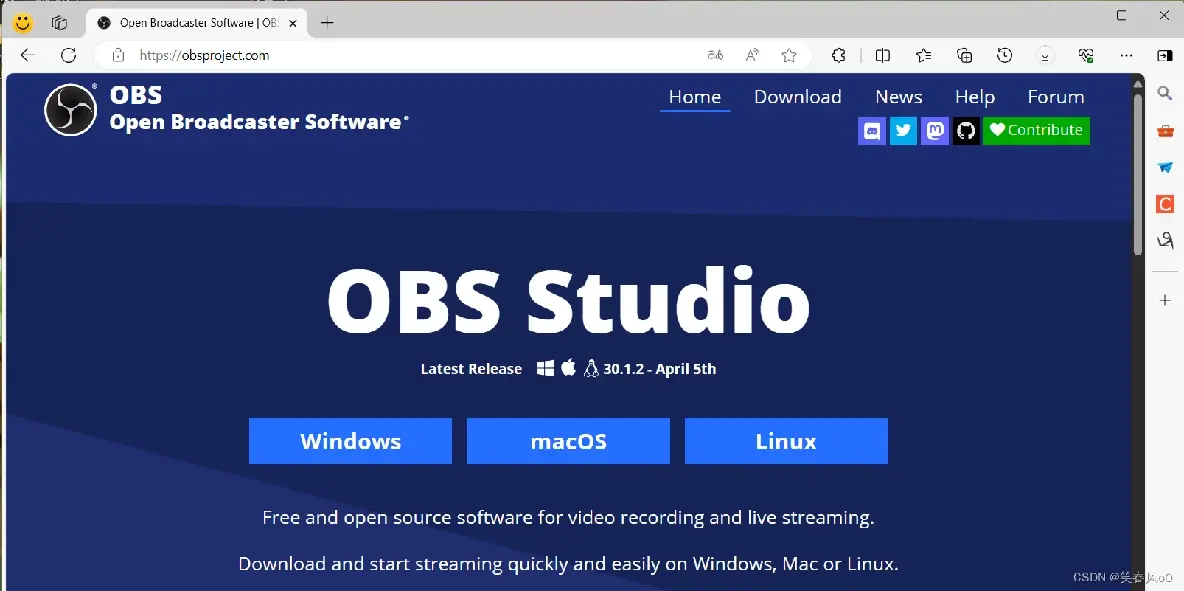Open browser settings ellipsis menu

point(1127,55)
